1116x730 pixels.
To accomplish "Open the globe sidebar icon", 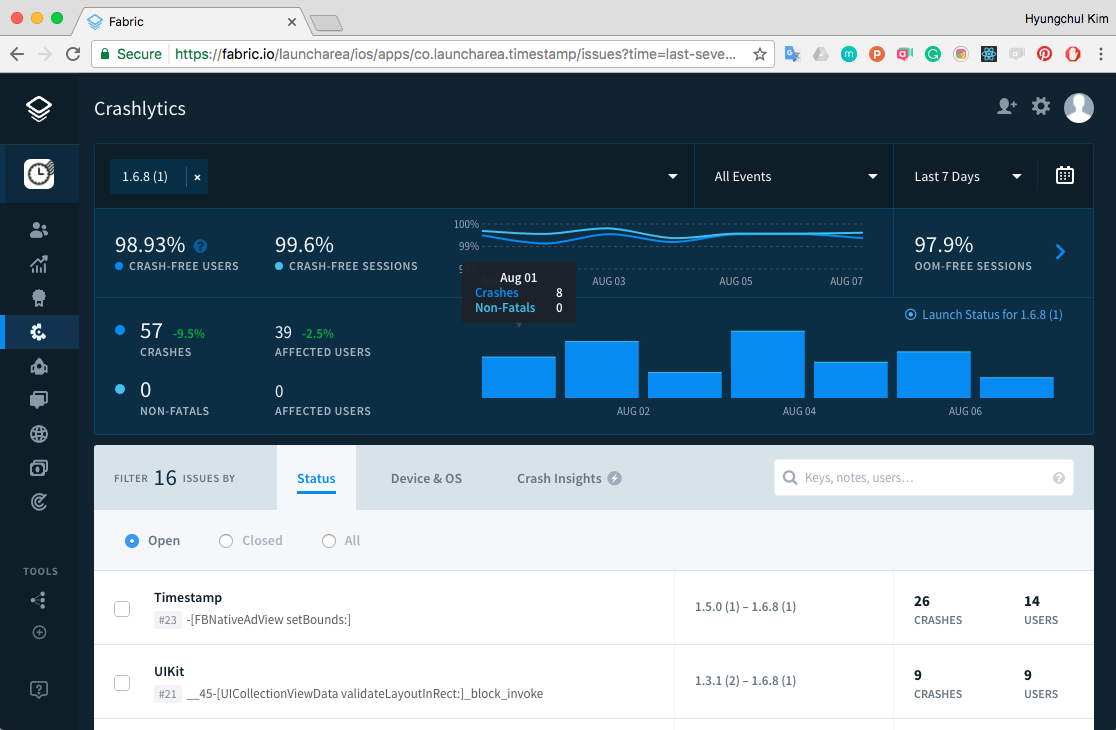I will [38, 434].
